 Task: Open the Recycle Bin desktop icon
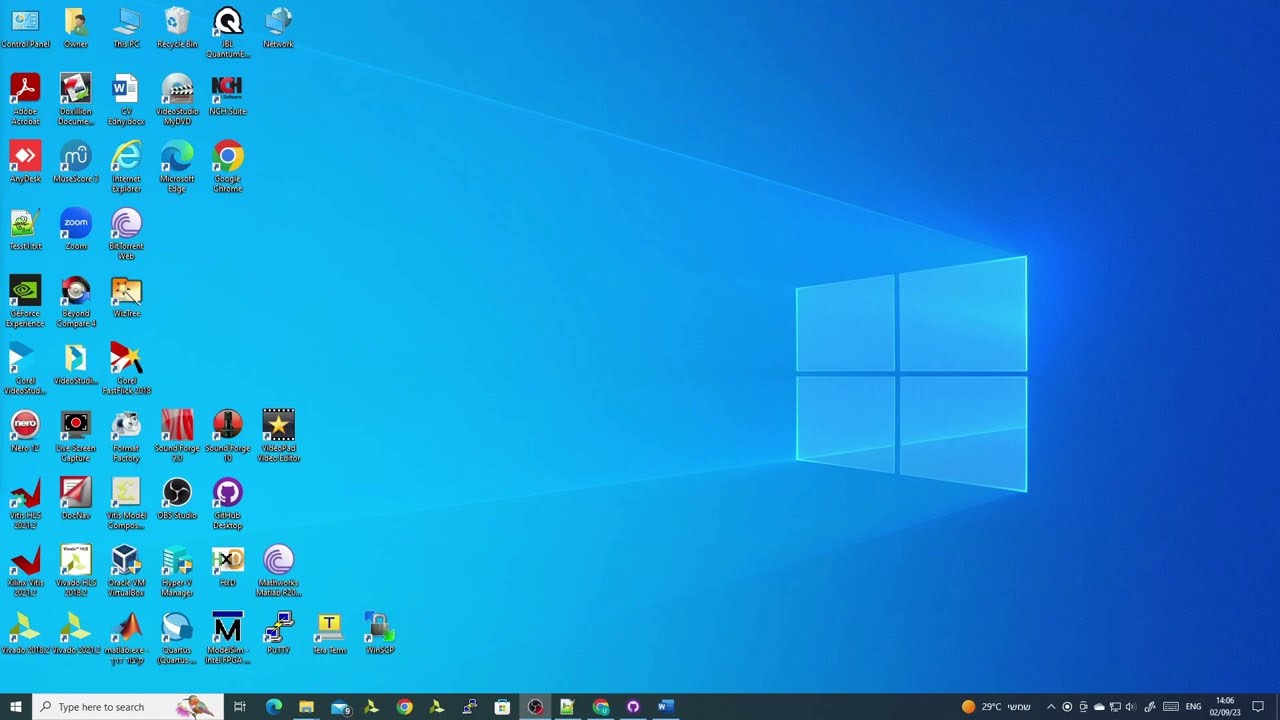click(x=177, y=28)
